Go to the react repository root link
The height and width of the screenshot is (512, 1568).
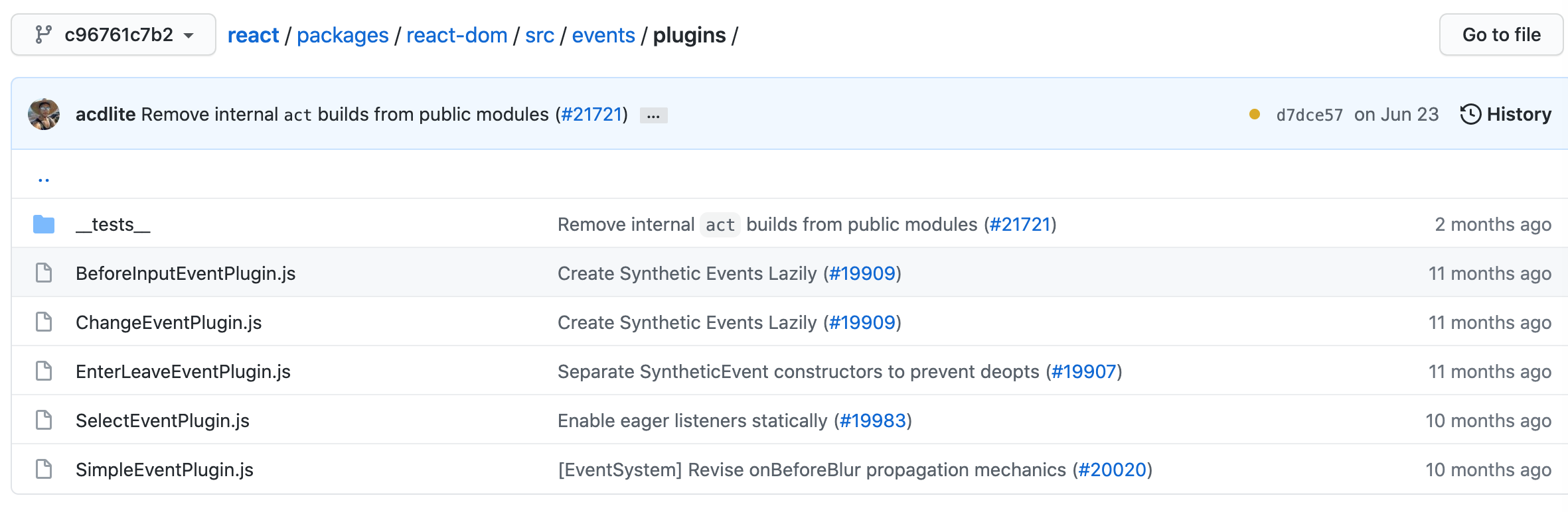(253, 35)
